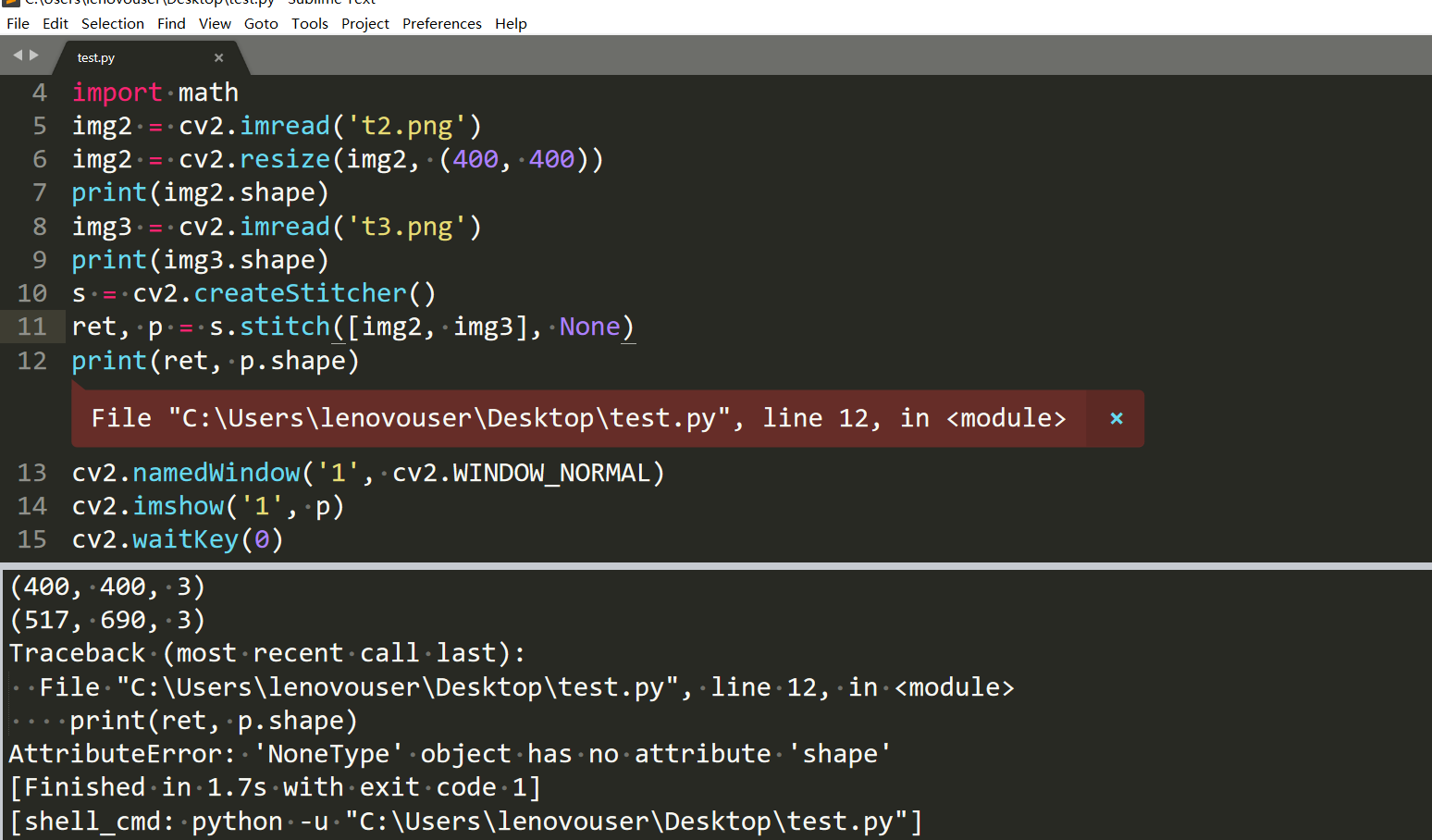1432x840 pixels.
Task: Click the inline error message on line 12
Action: (578, 418)
